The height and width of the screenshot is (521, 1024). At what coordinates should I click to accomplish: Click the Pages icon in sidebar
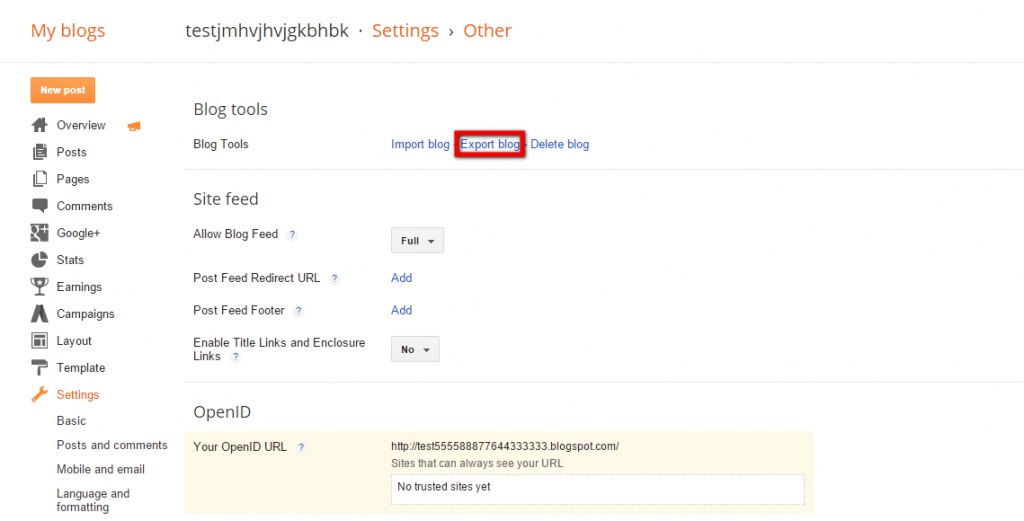coord(40,179)
